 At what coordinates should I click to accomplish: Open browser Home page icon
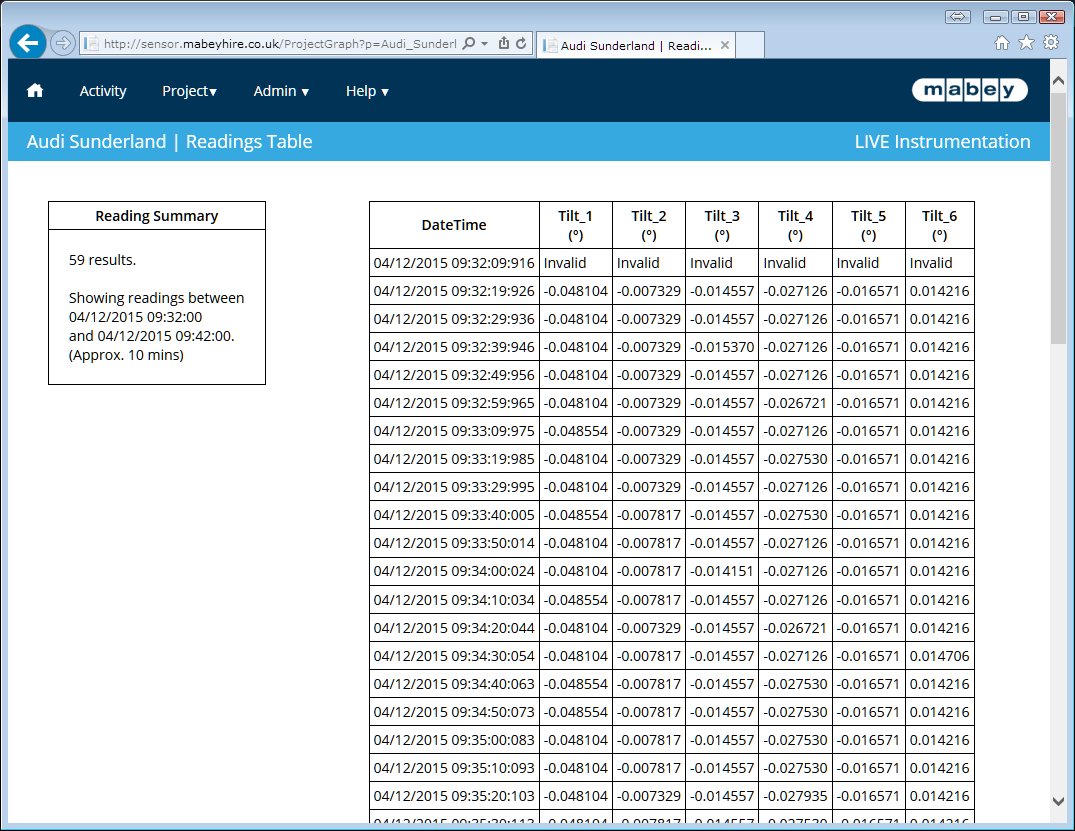point(1002,43)
